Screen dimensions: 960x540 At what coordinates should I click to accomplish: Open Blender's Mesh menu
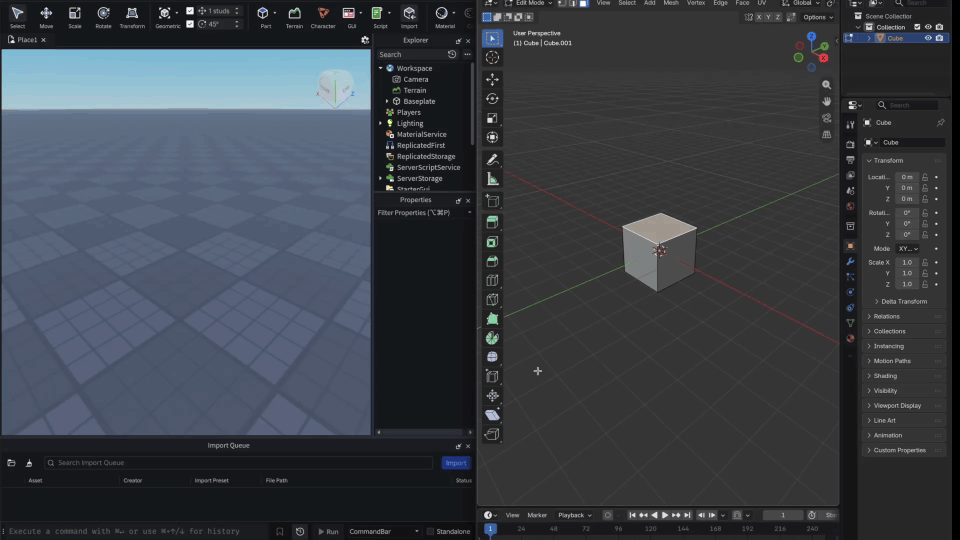click(671, 3)
